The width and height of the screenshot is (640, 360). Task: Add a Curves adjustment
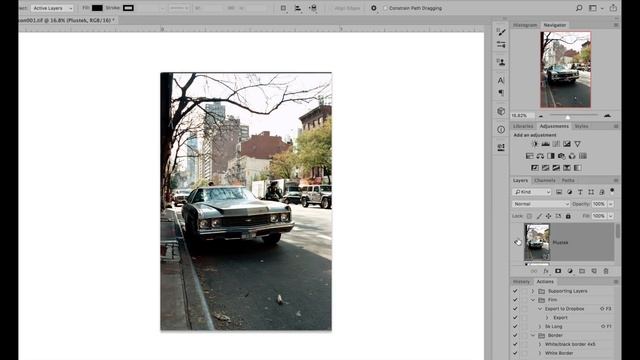pyautogui.click(x=556, y=144)
